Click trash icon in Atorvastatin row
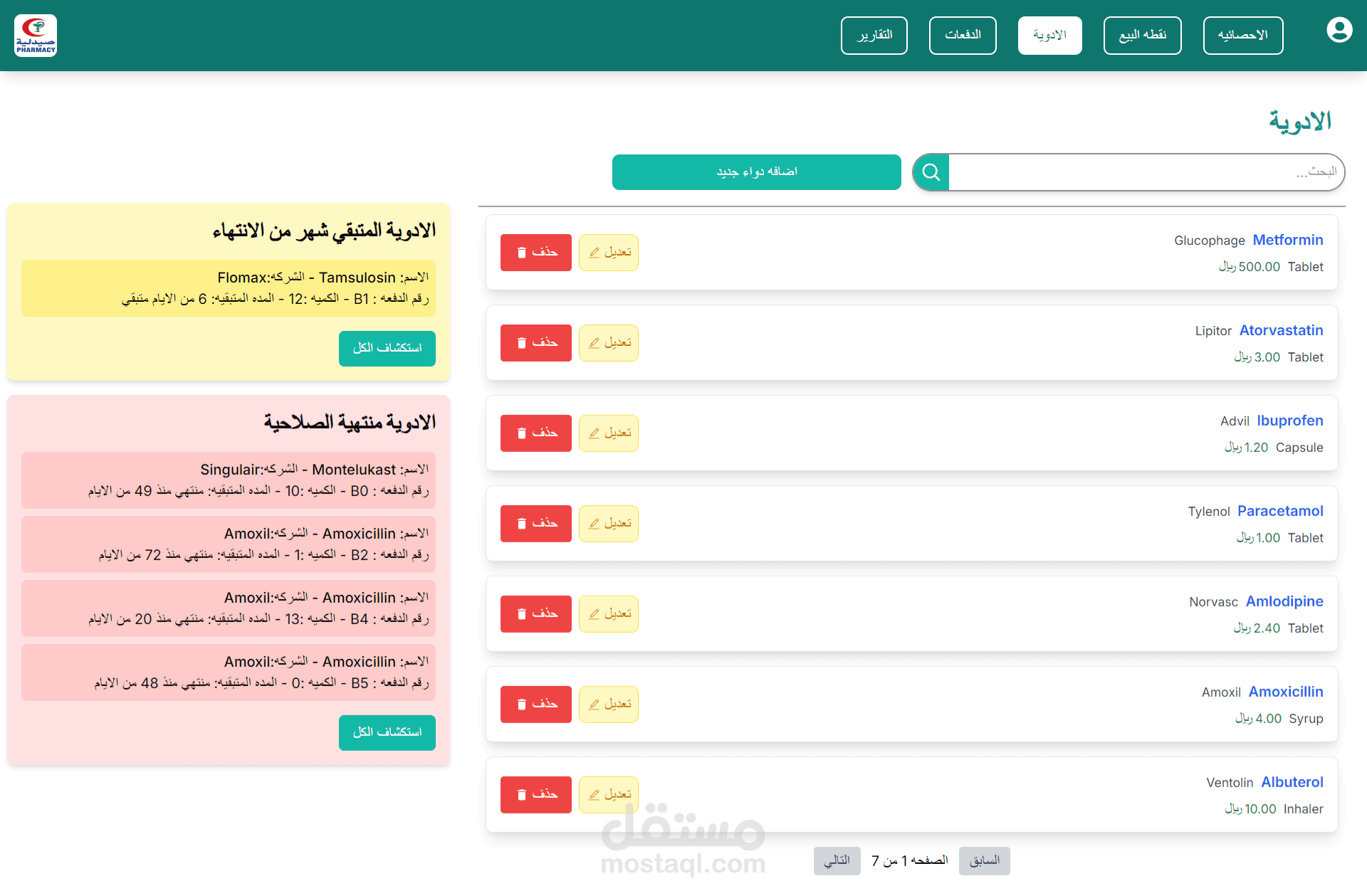1367x896 pixels. (522, 343)
